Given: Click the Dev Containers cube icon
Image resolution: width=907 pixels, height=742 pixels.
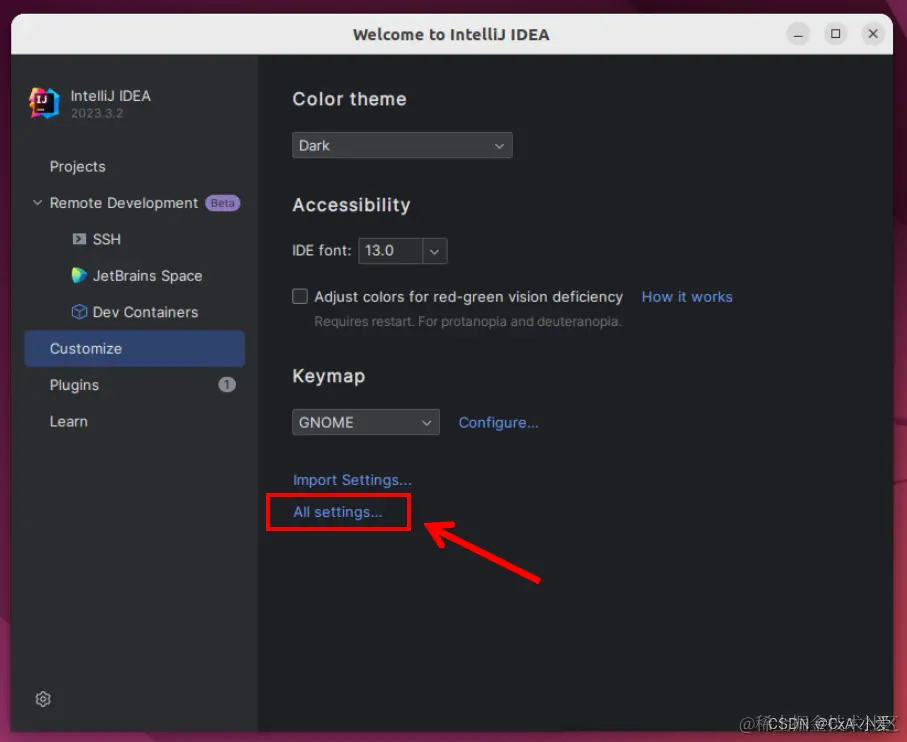Looking at the screenshot, I should (79, 312).
